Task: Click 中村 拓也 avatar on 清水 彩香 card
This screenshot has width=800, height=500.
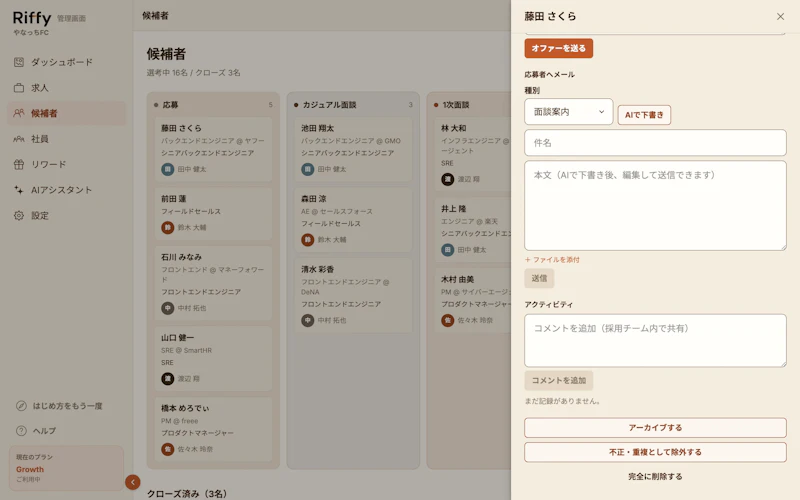Action: pyautogui.click(x=307, y=320)
